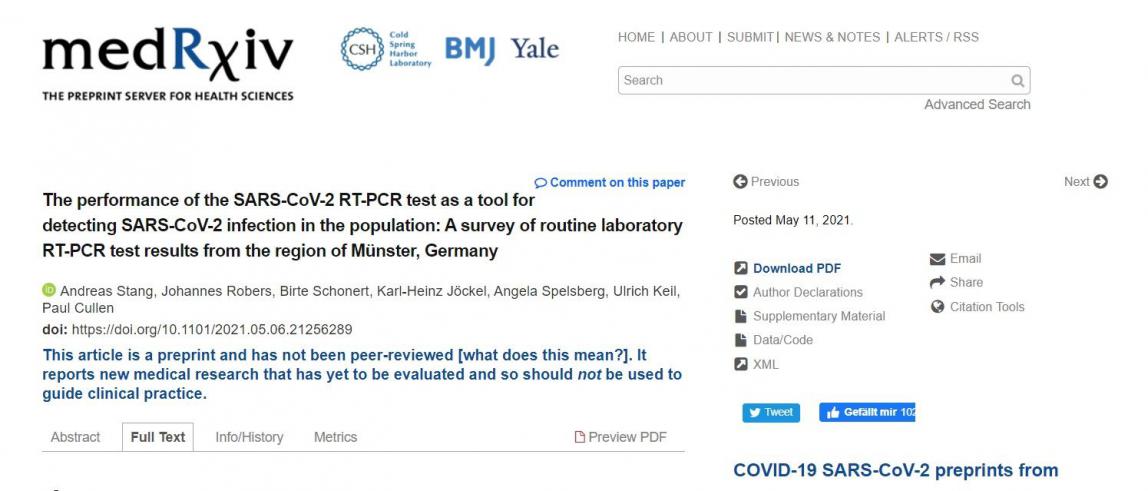Open the Data/Code section
1148x491 pixels.
pos(782,340)
